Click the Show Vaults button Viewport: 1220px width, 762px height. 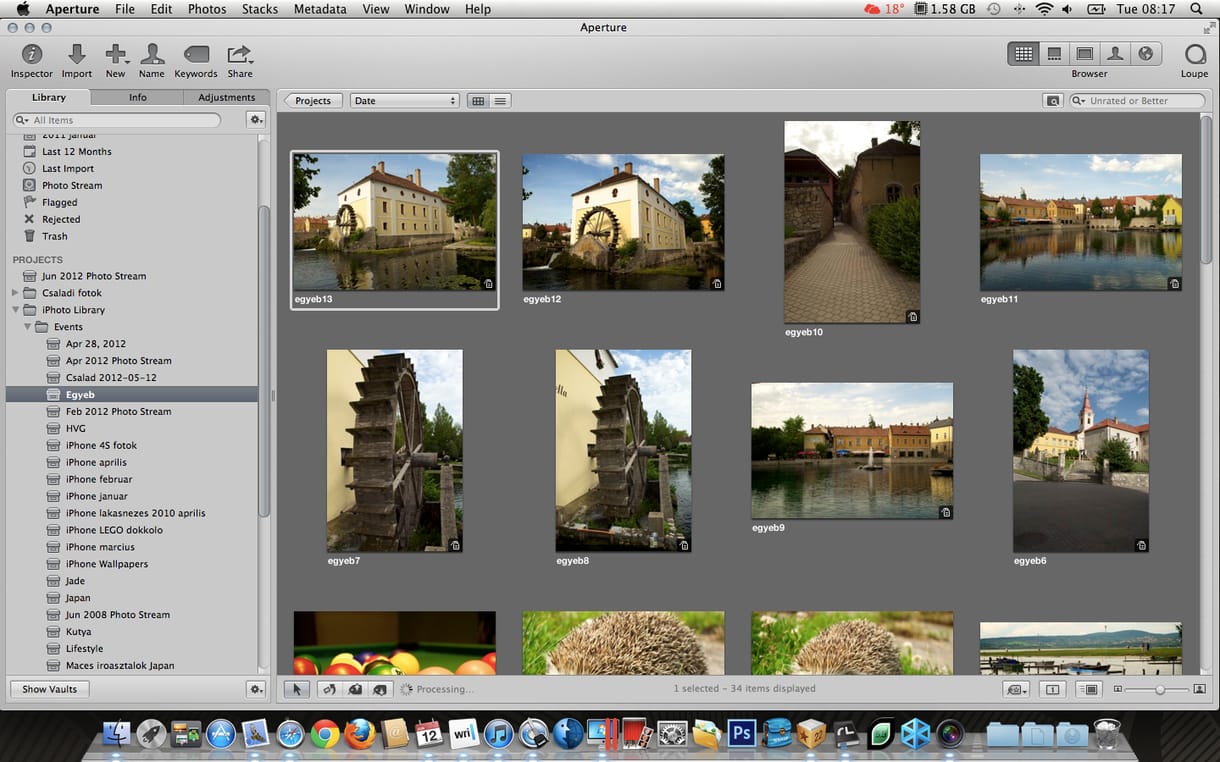pyautogui.click(x=49, y=689)
